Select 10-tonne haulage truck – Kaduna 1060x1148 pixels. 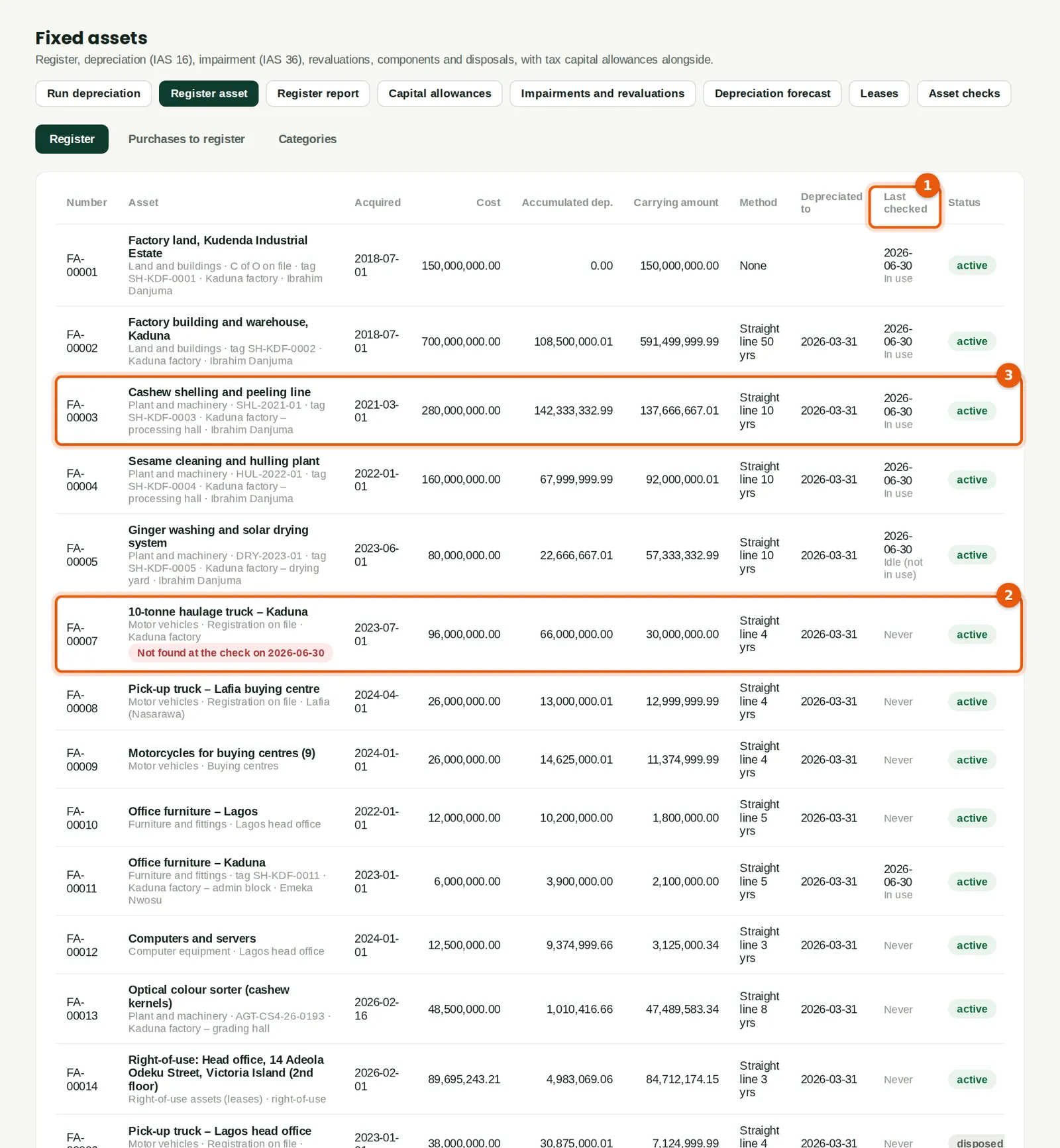(218, 612)
